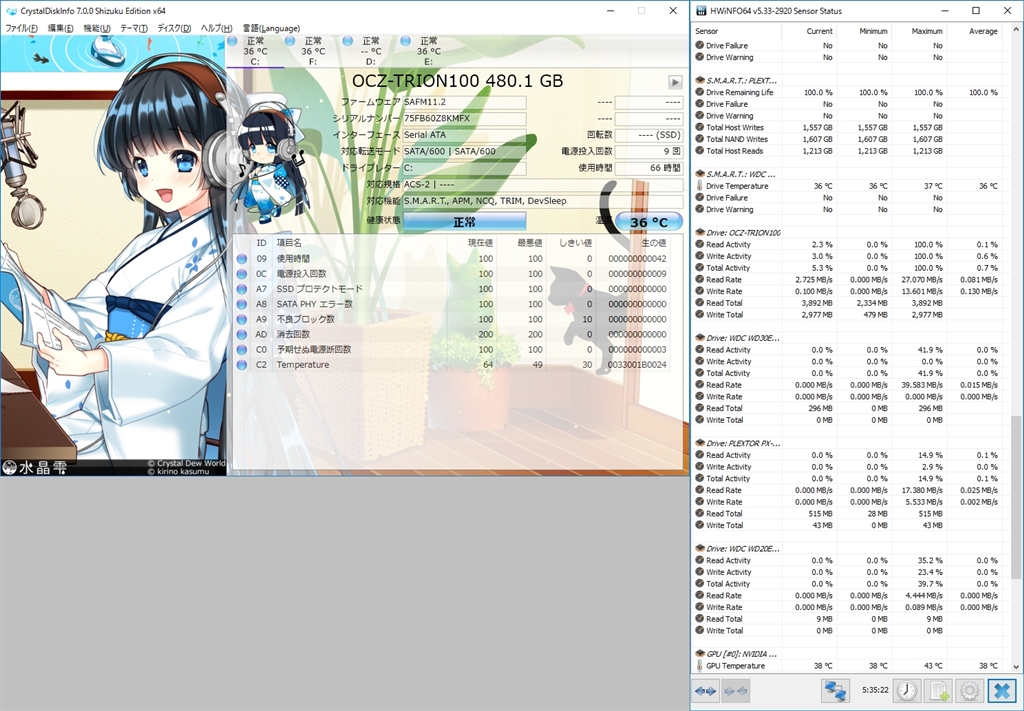Screen dimensions: 1024x711
Task: Click the Serial ATA interface field
Action: pos(464,134)
